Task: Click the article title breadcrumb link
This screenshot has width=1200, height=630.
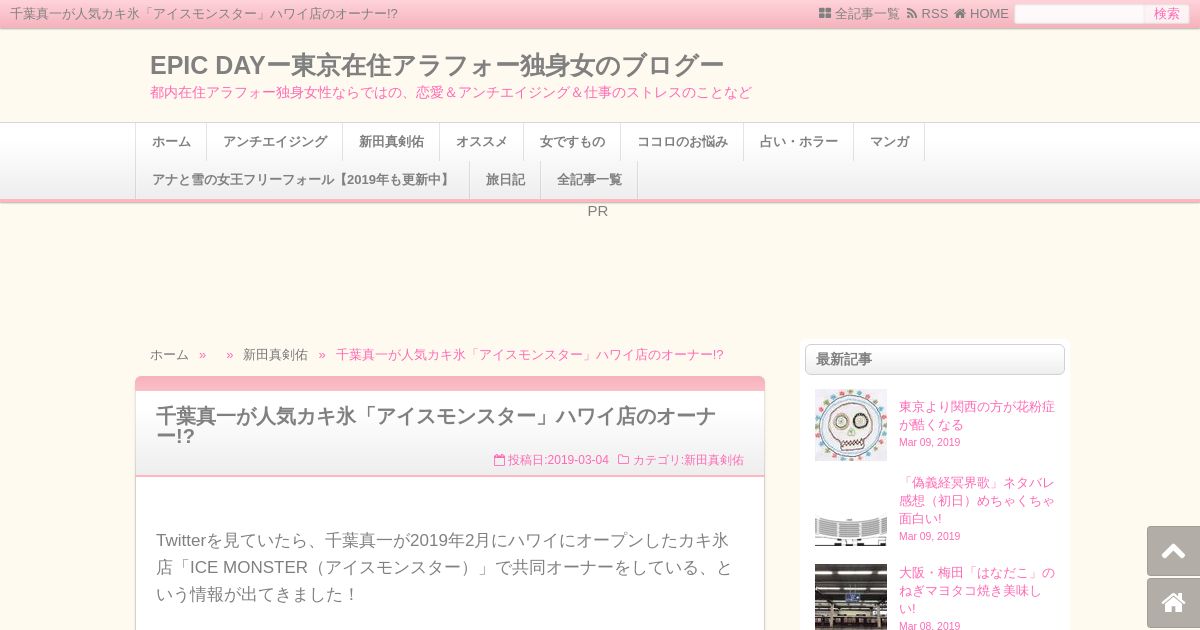Action: [x=530, y=355]
